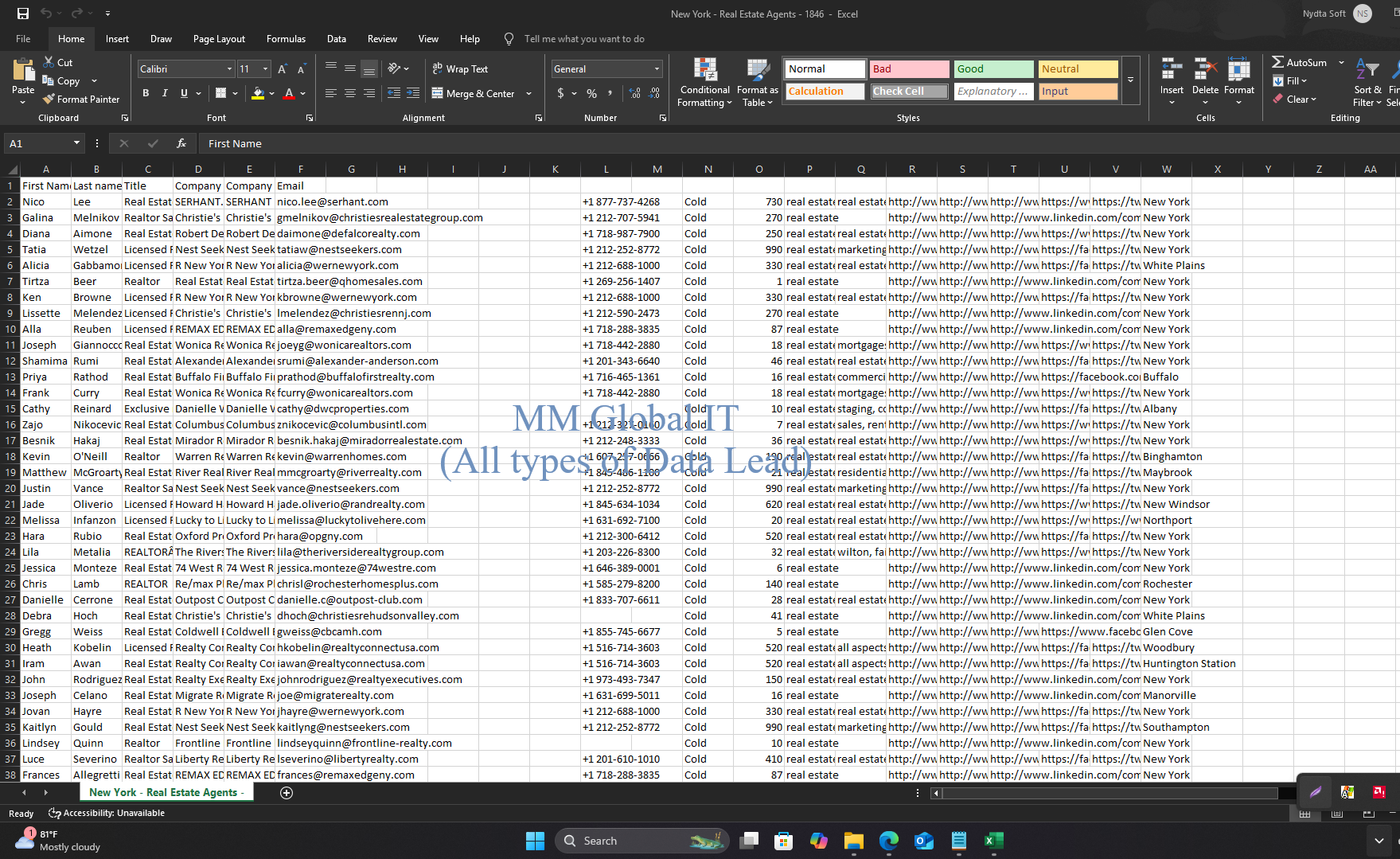
Task: Apply the Bad cell style
Action: click(x=909, y=69)
